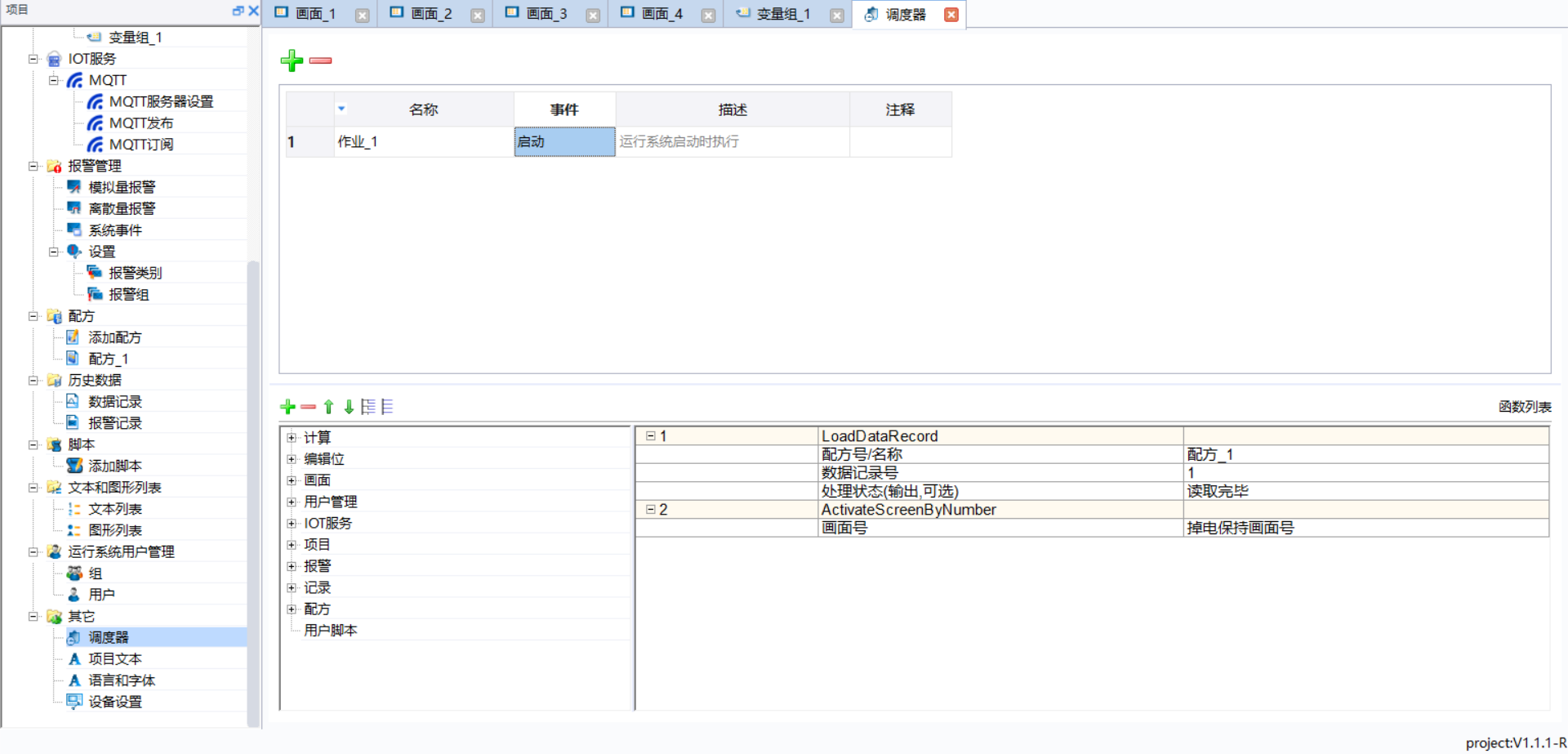Open 设备设置 item
This screenshot has height=754, width=1568.
tap(114, 701)
